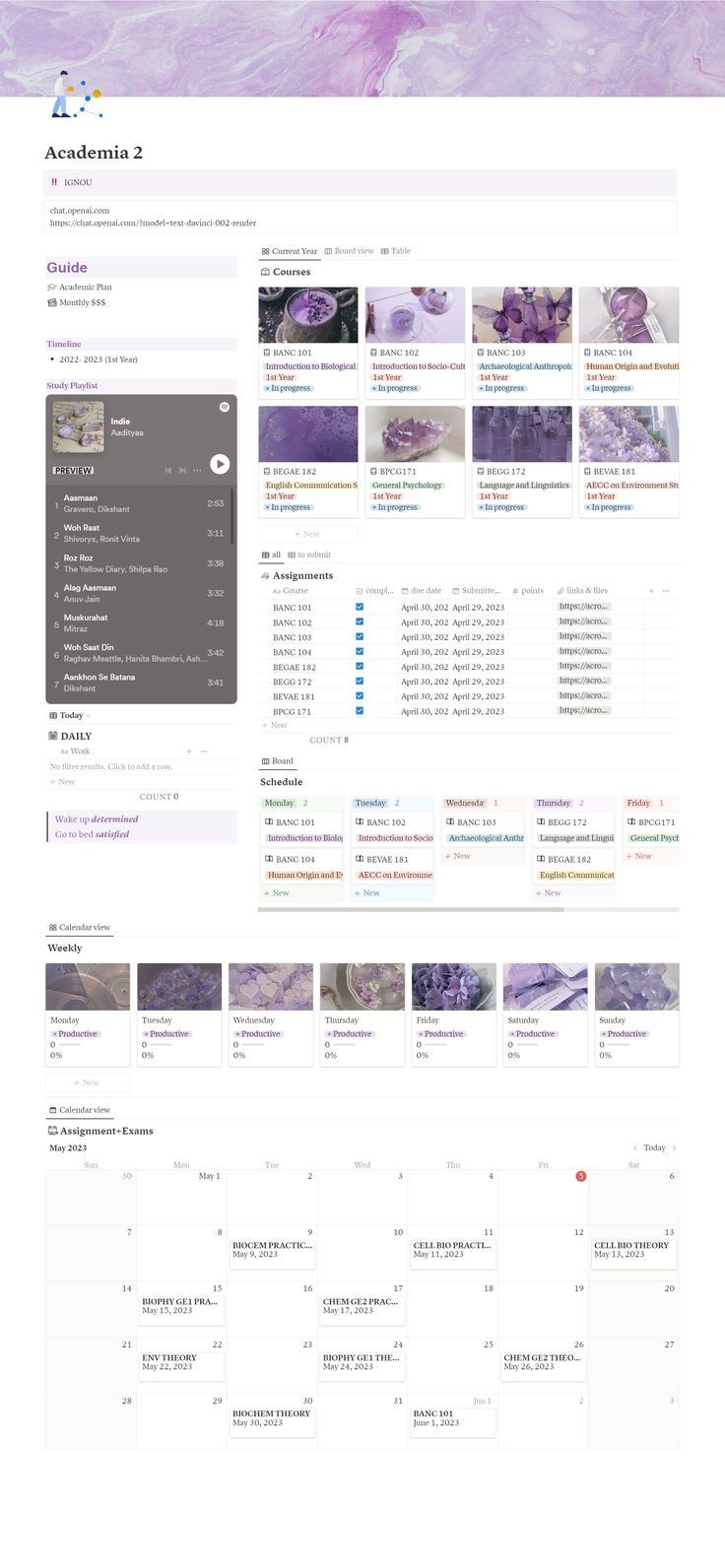Open the chat.openai.com bookmark link
This screenshot has width=725, height=1568.
click(361, 217)
